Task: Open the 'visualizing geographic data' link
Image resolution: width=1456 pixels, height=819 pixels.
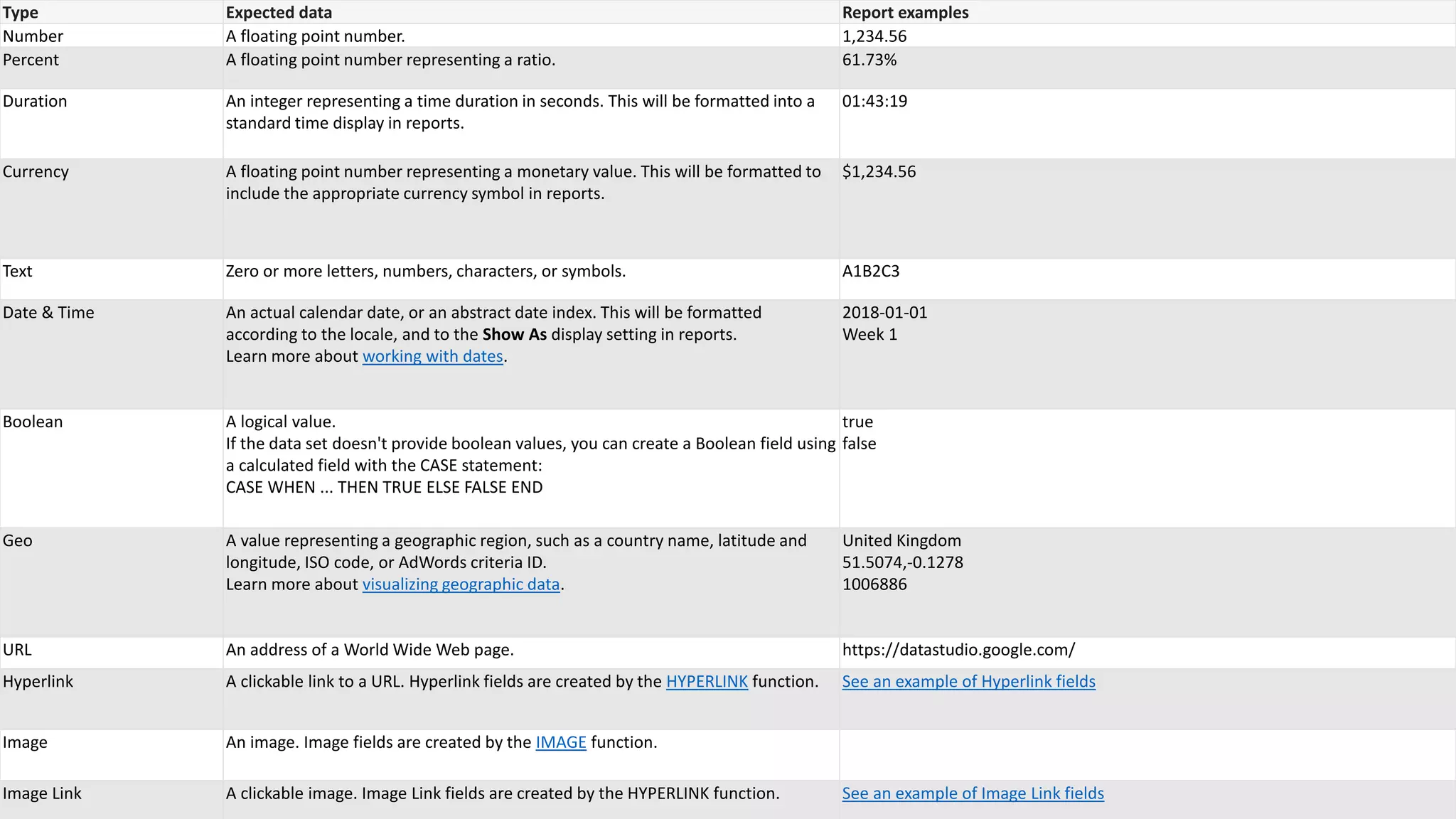Action: [461, 584]
